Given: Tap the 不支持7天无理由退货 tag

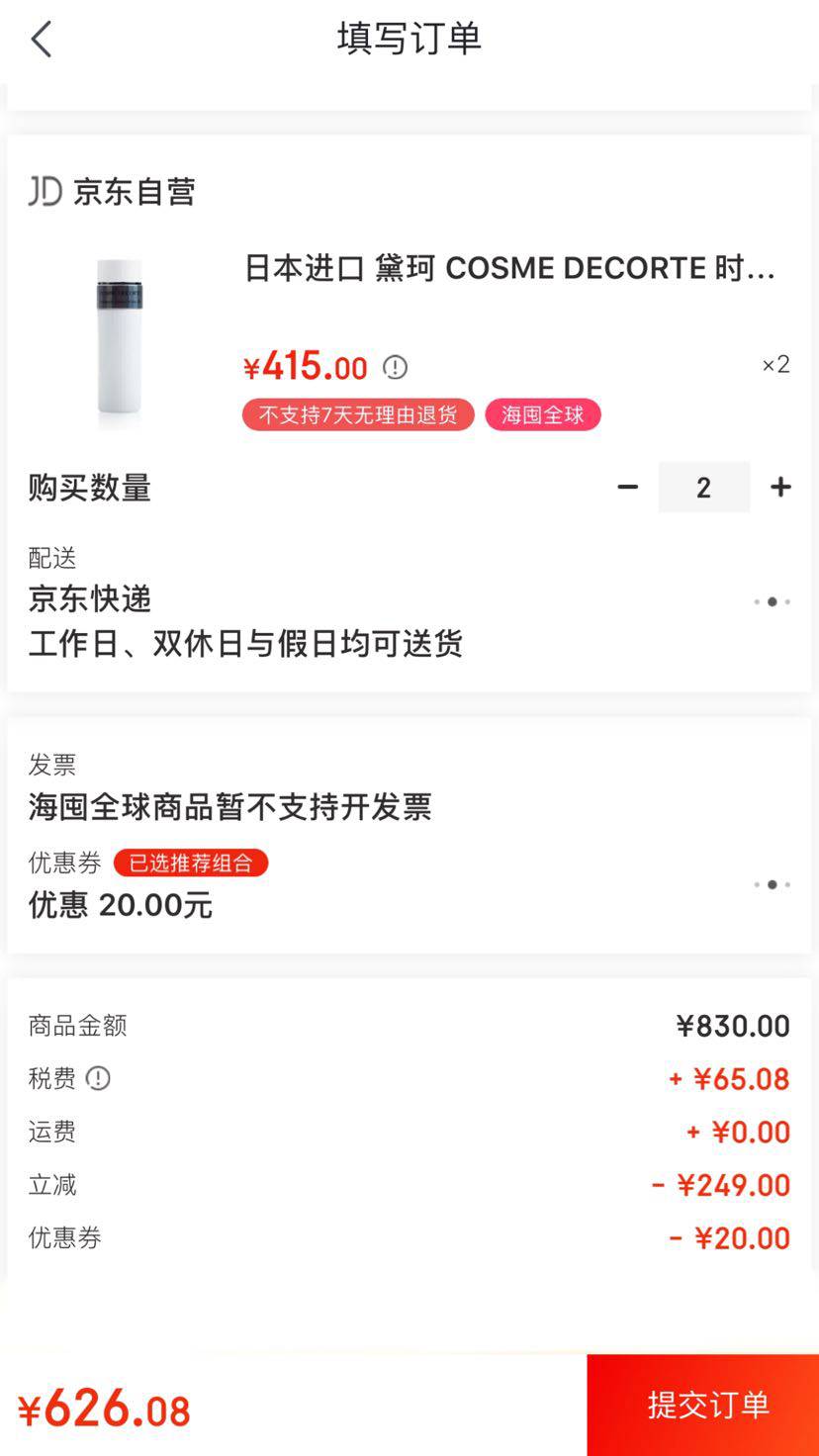Looking at the screenshot, I should (358, 415).
